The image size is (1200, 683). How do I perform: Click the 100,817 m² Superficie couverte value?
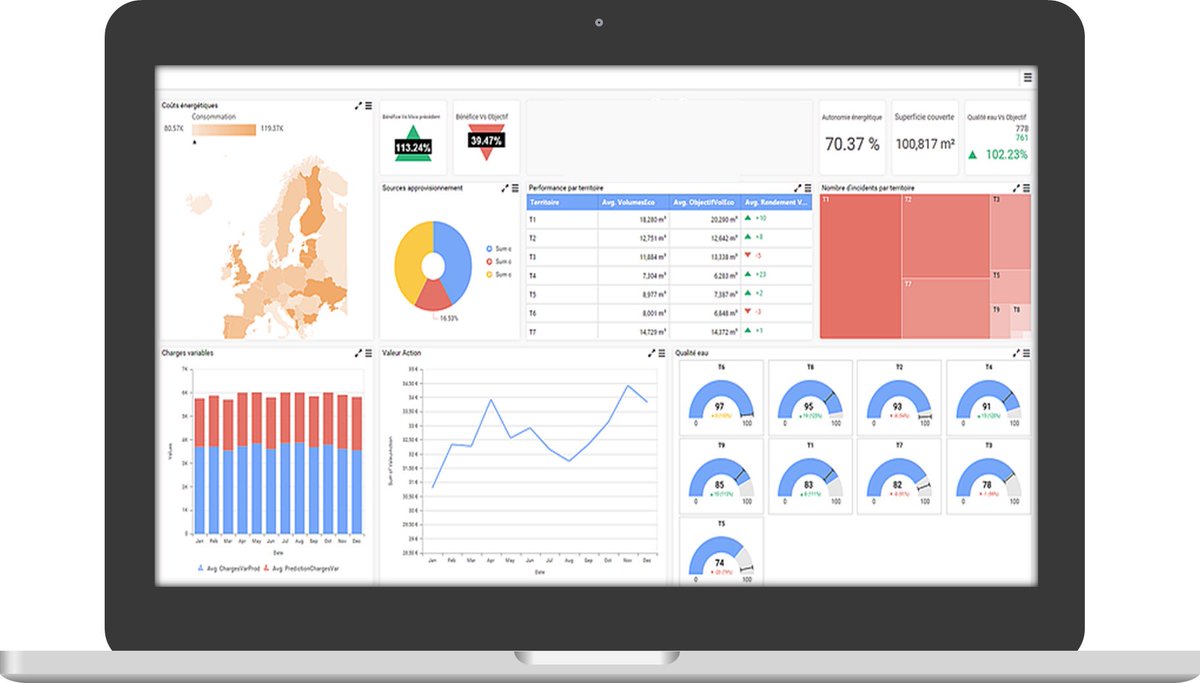point(924,144)
